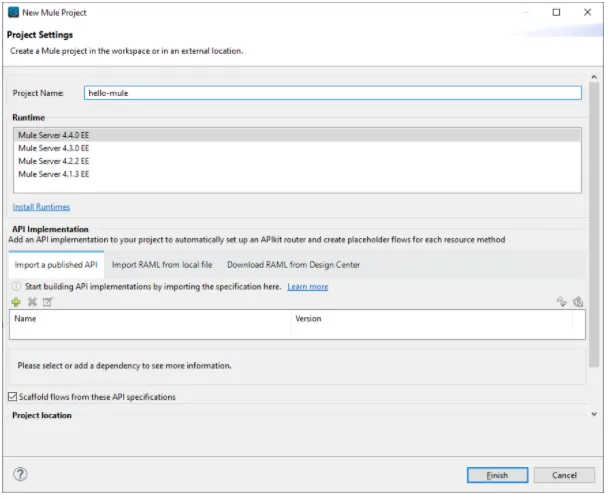Select Mule Server 4.2.2 EE runtime

tap(298, 161)
